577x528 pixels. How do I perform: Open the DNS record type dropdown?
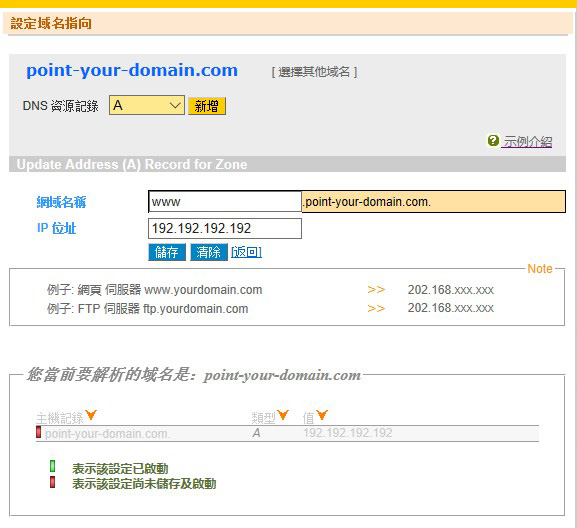(x=146, y=105)
